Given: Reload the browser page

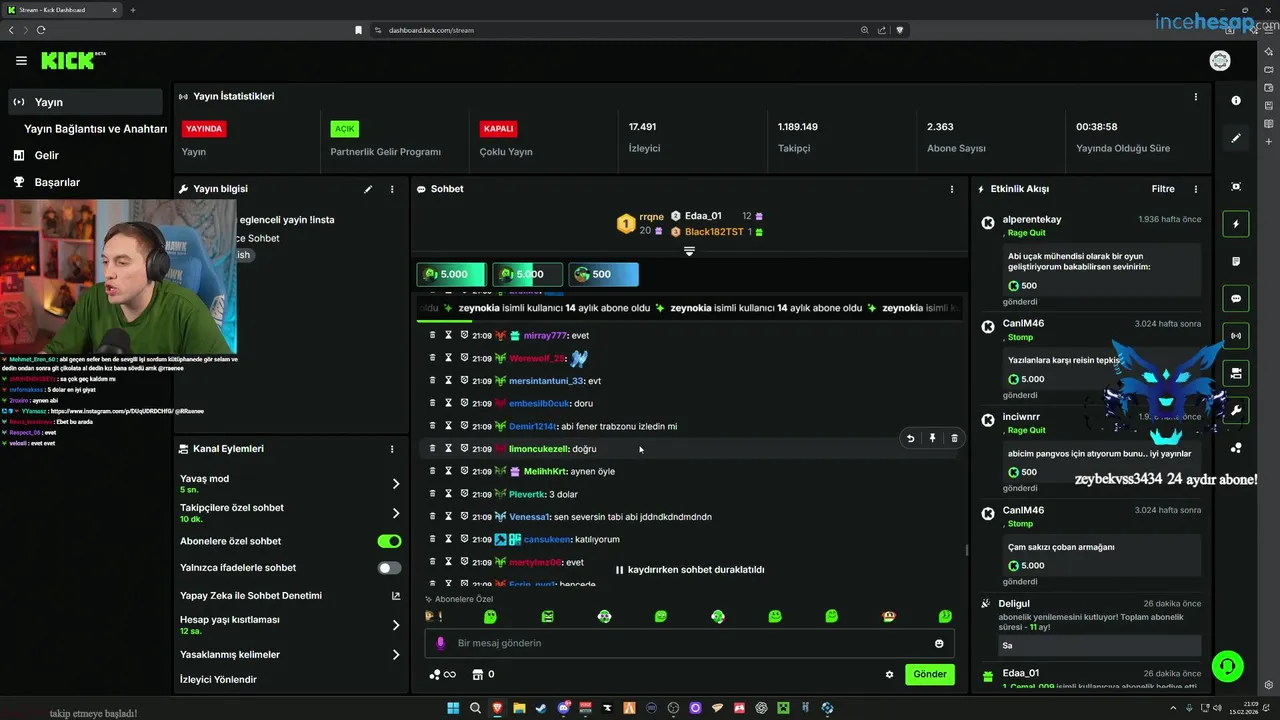Looking at the screenshot, I should pyautogui.click(x=41, y=30).
